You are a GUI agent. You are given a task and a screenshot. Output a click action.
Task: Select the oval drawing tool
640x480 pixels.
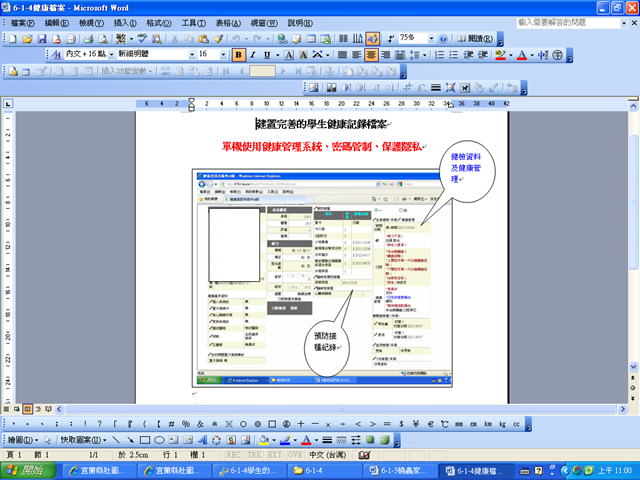[x=160, y=439]
